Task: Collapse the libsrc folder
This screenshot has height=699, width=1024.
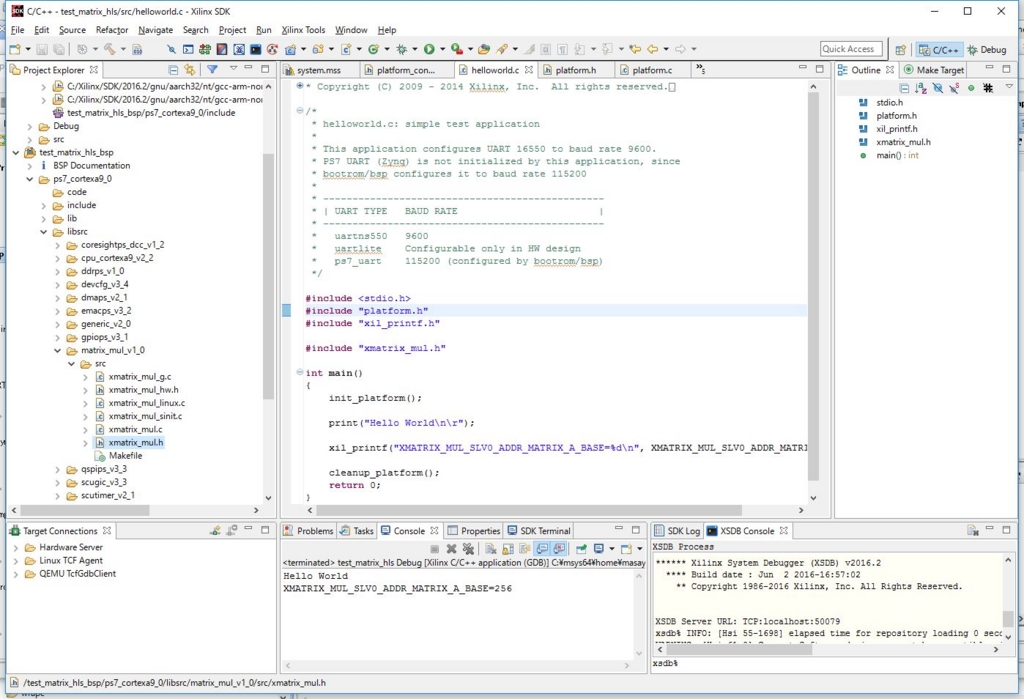Action: [44, 232]
